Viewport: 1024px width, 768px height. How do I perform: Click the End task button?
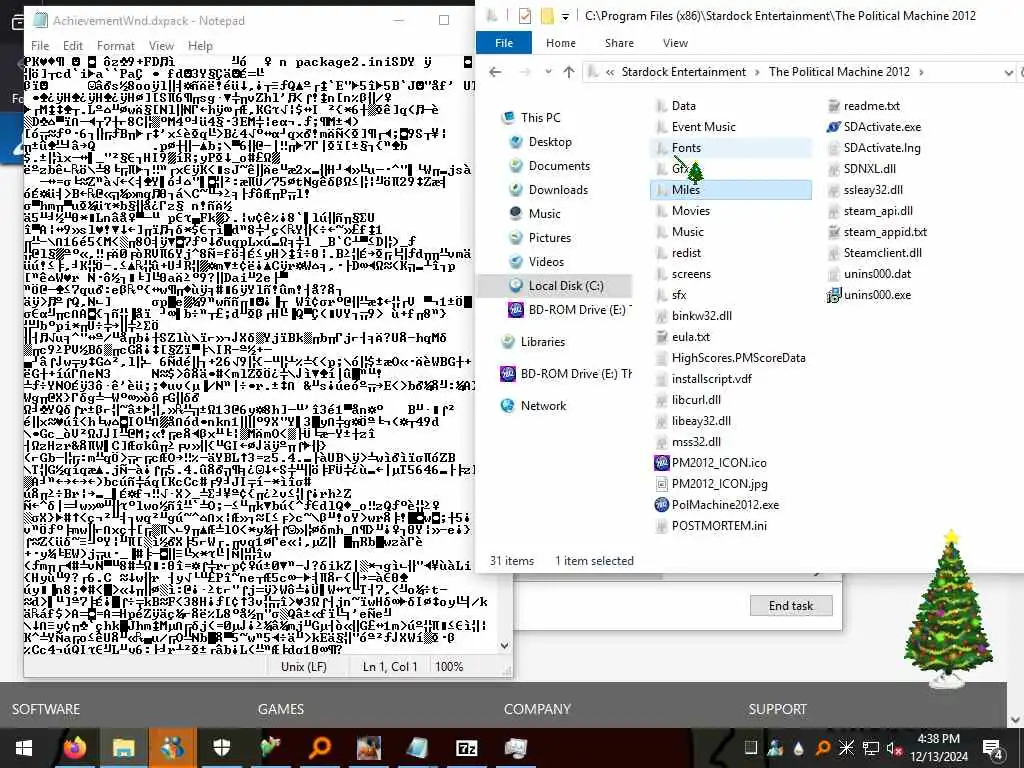tap(791, 605)
